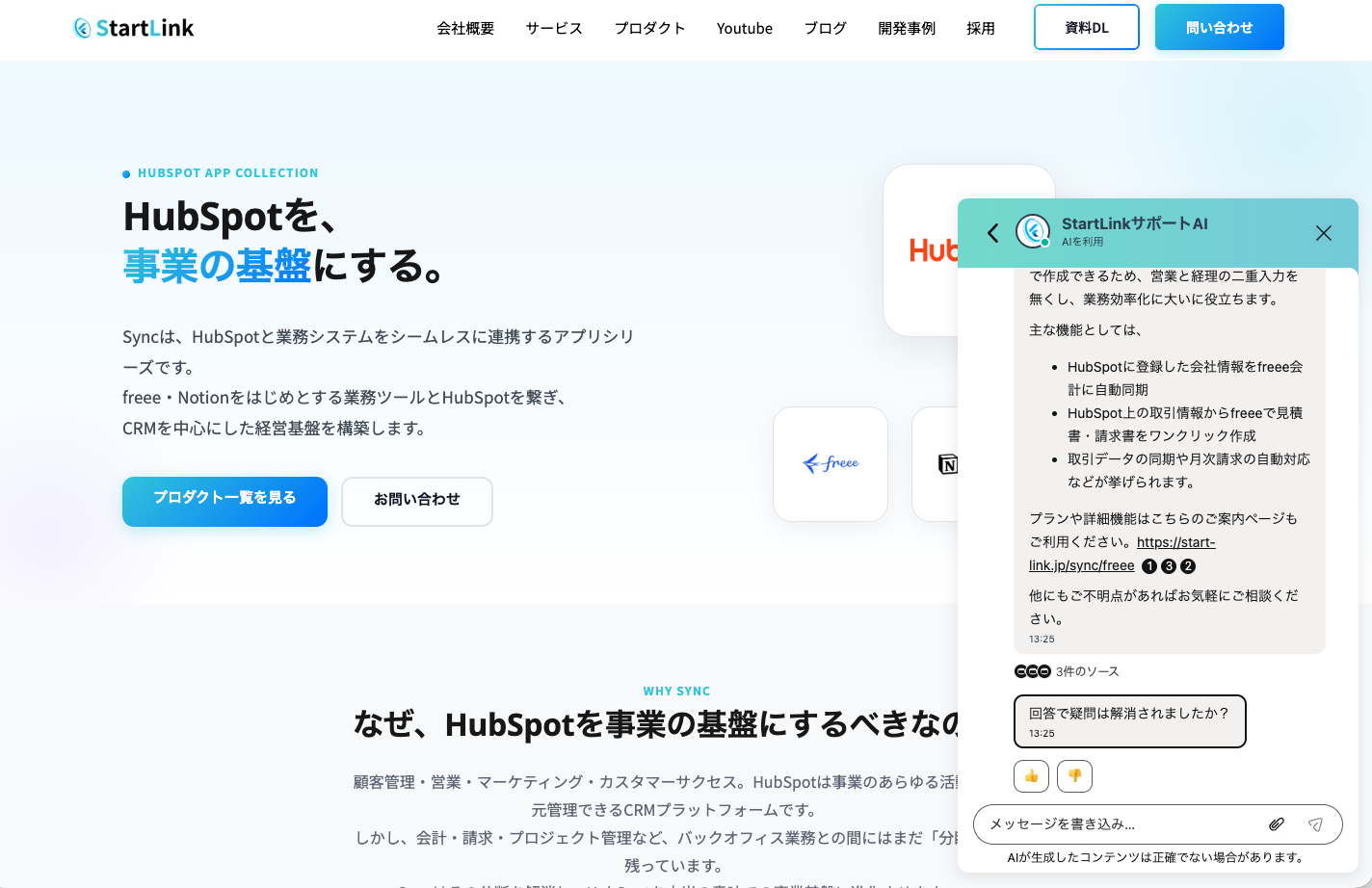Open the 会社概要 menu item
The width and height of the screenshot is (1372, 888).
click(x=465, y=28)
